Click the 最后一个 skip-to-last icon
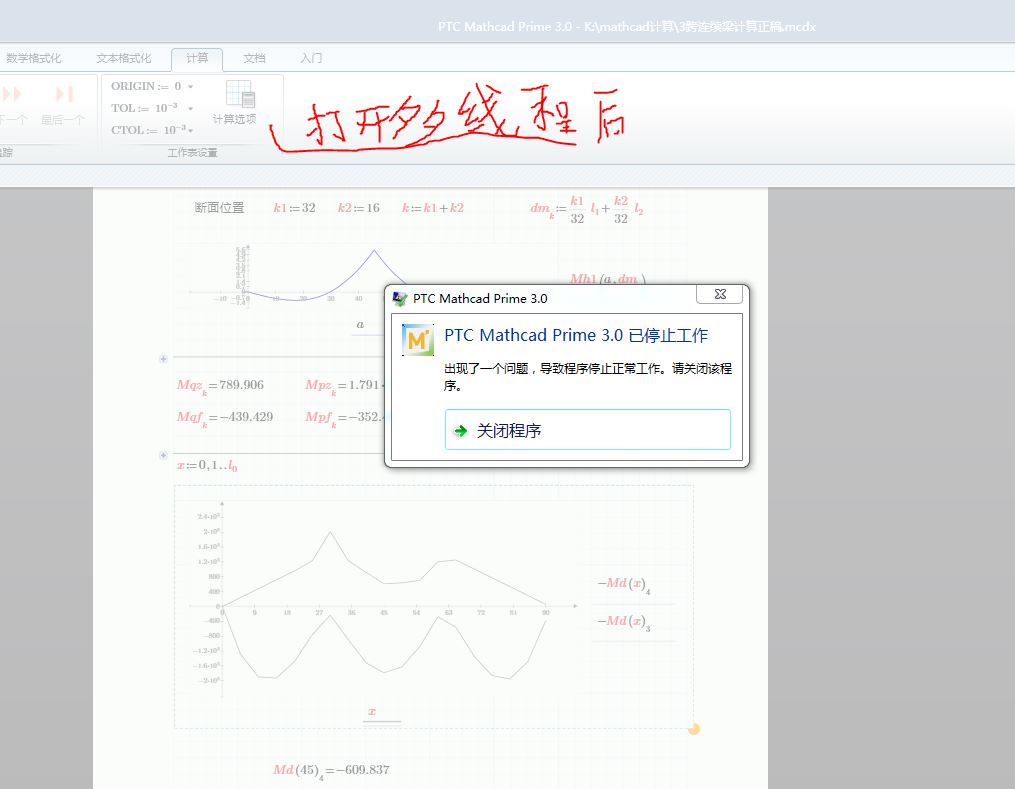The image size is (1015, 789). [x=63, y=94]
